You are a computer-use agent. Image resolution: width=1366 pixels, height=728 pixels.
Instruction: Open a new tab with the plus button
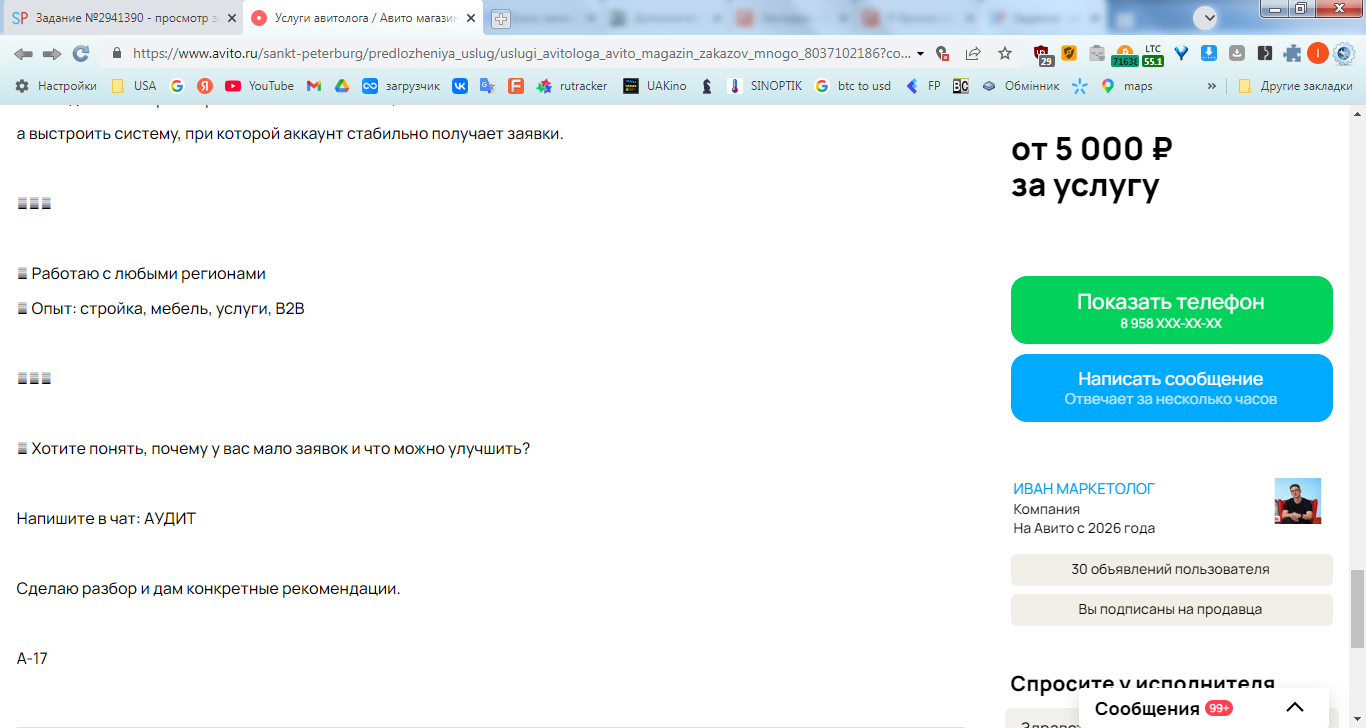[500, 18]
